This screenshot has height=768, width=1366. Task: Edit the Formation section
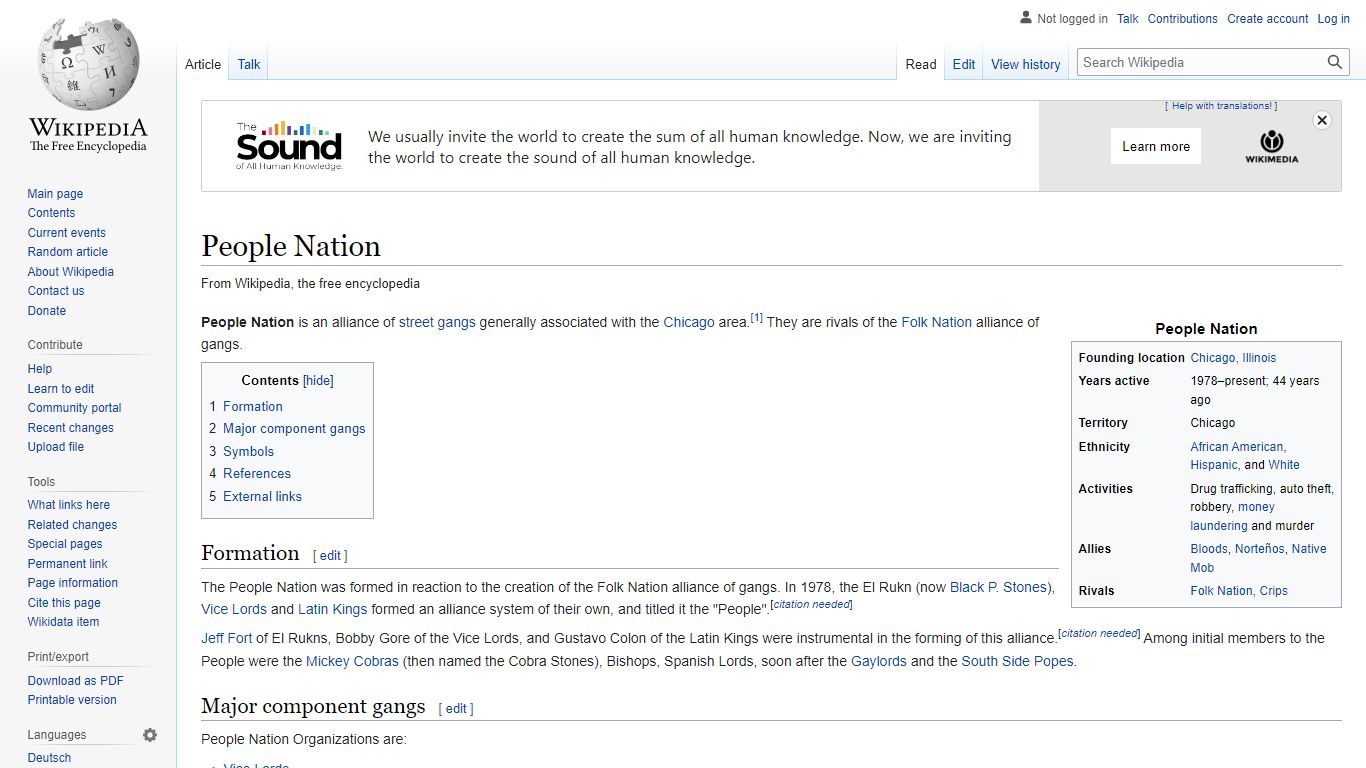(x=330, y=556)
